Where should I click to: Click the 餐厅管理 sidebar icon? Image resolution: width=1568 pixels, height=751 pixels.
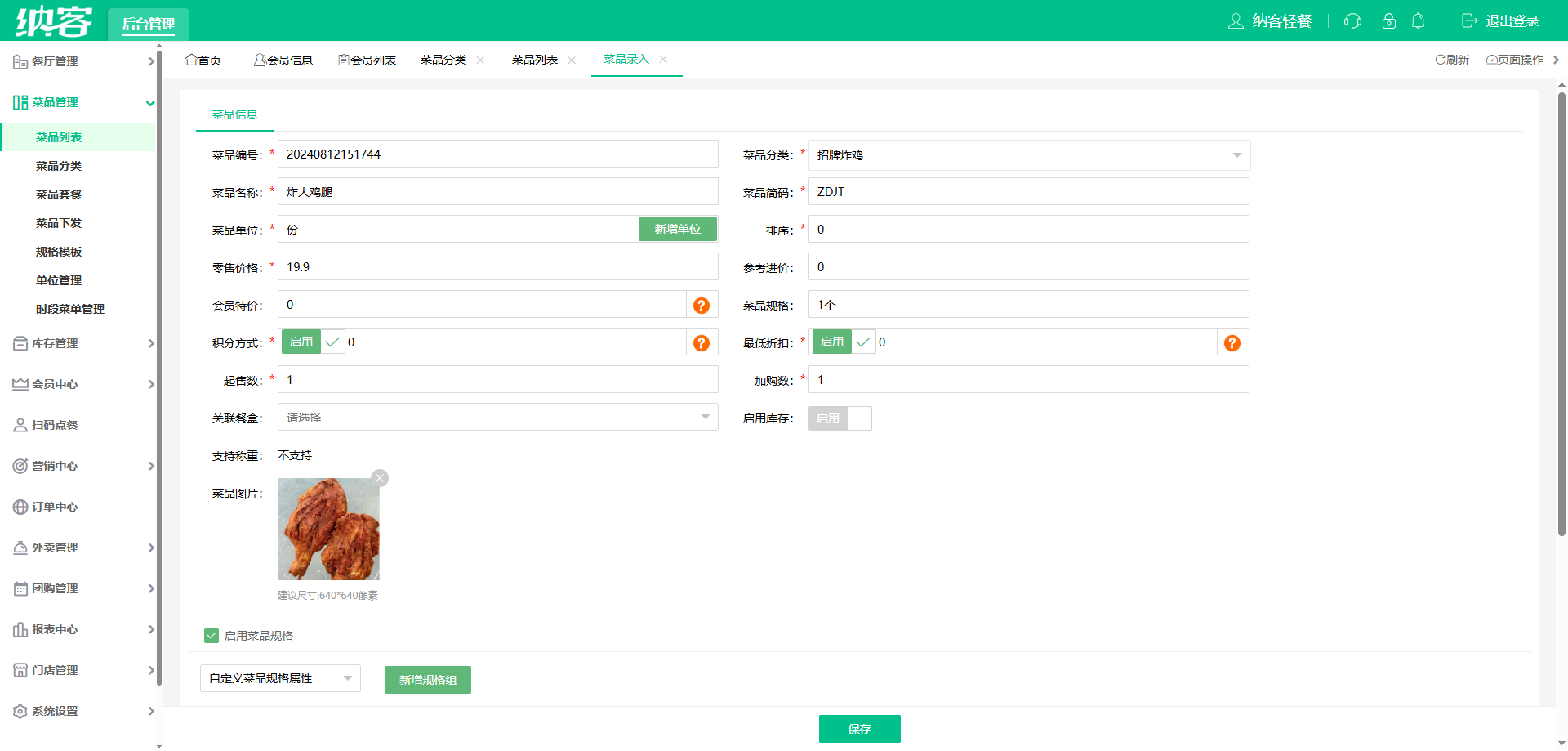click(x=20, y=62)
